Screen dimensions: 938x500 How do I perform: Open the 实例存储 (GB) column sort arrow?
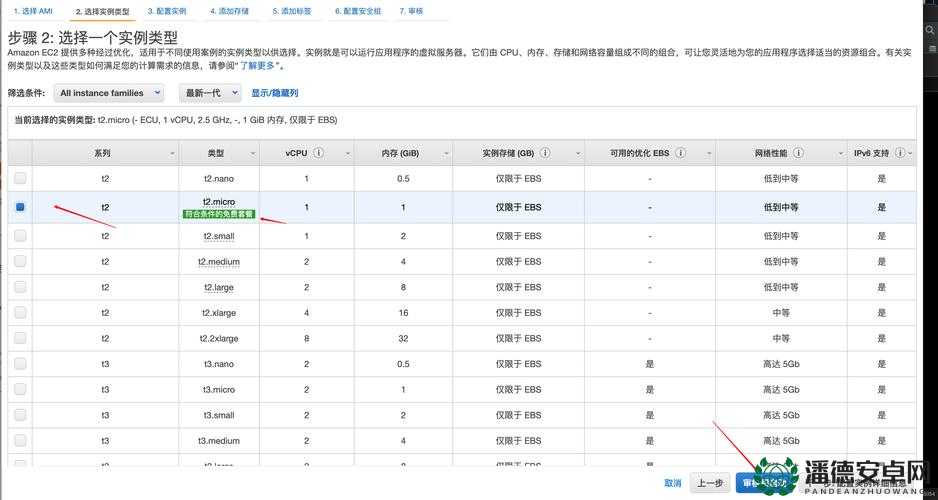click(577, 154)
